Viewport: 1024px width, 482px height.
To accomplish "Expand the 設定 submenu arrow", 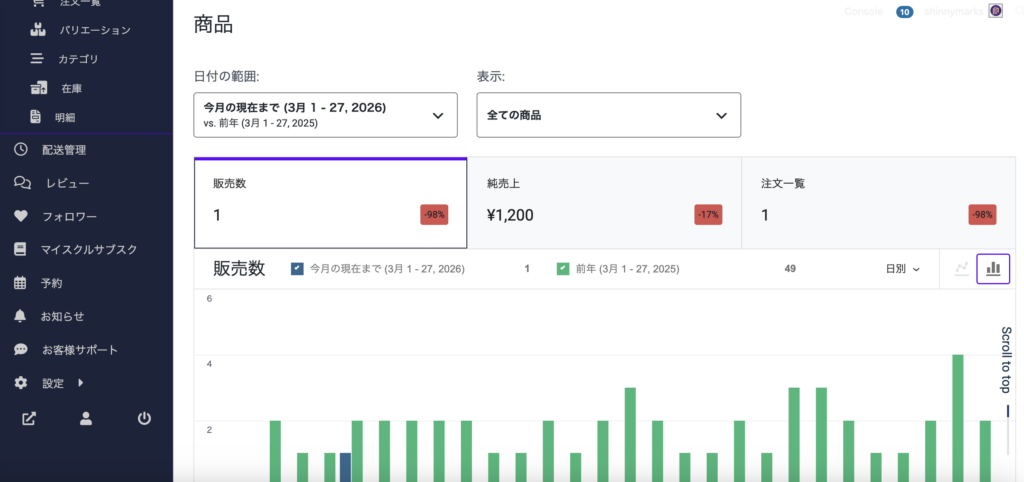I will coord(80,383).
